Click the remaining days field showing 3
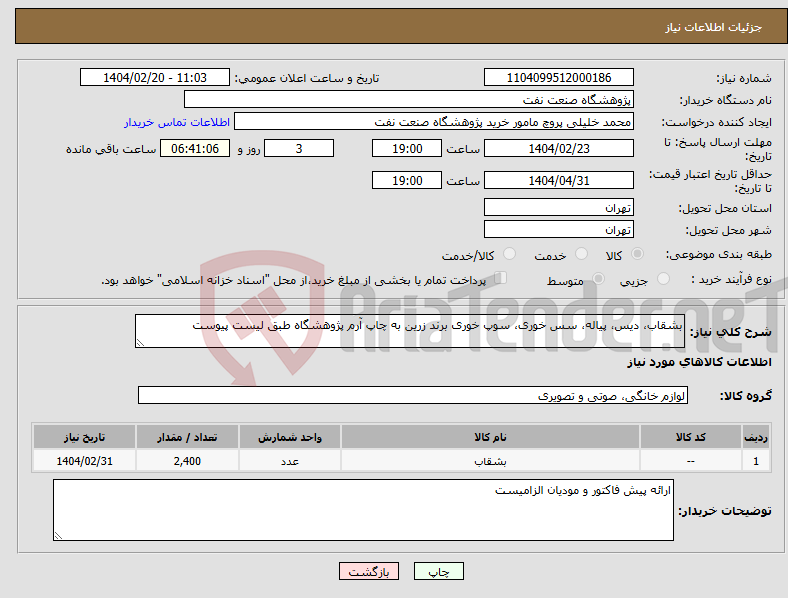The image size is (788, 598). click(299, 148)
